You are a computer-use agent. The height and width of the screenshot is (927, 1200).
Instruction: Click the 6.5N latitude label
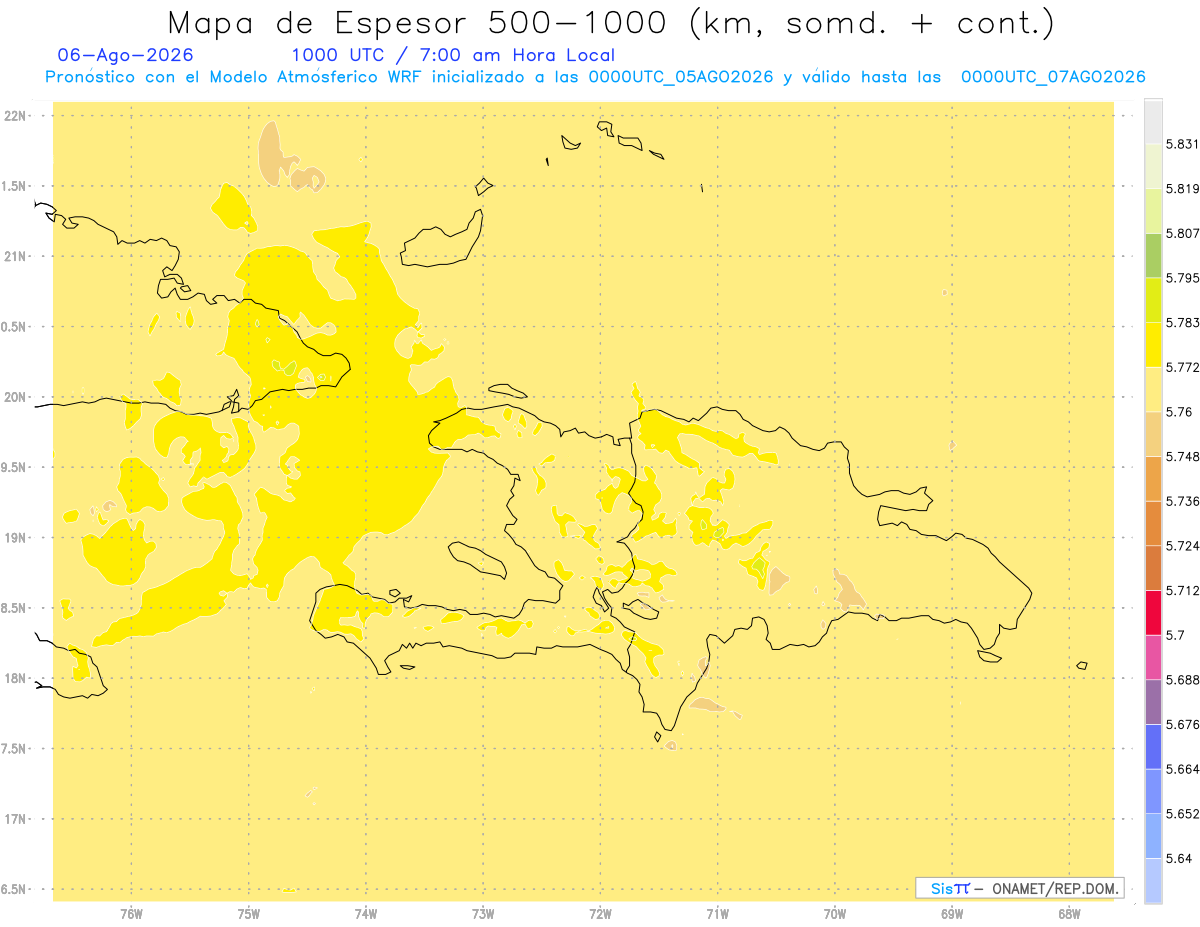tap(13, 890)
